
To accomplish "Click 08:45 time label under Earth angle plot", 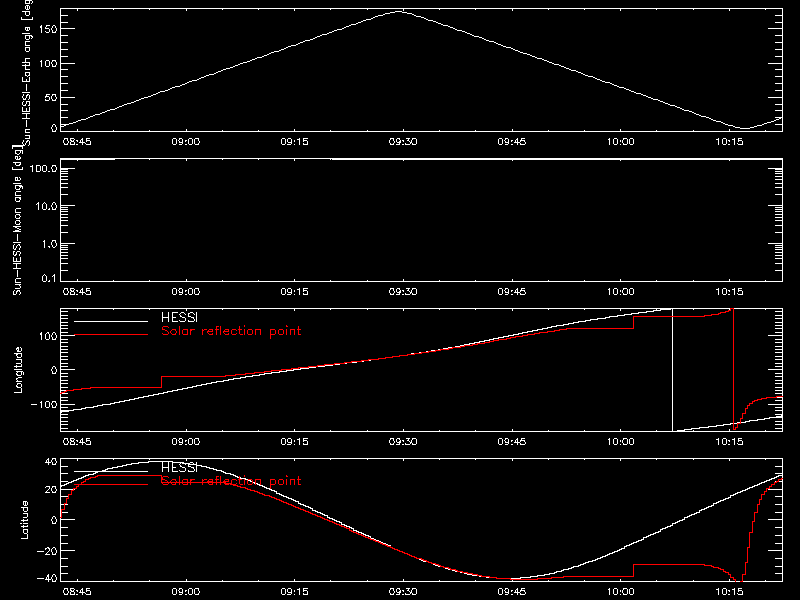I will pos(77,141).
